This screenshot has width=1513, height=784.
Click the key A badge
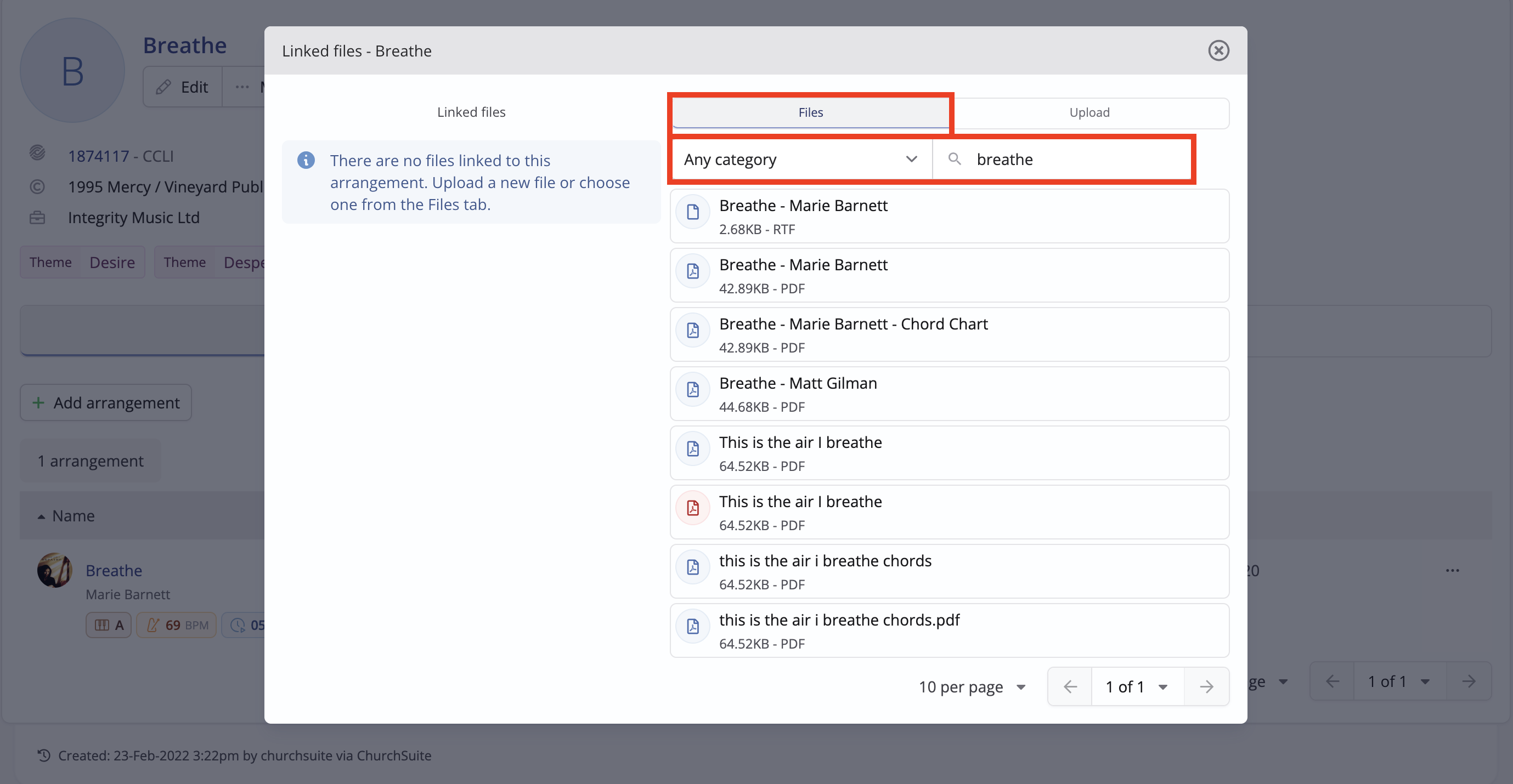109,625
